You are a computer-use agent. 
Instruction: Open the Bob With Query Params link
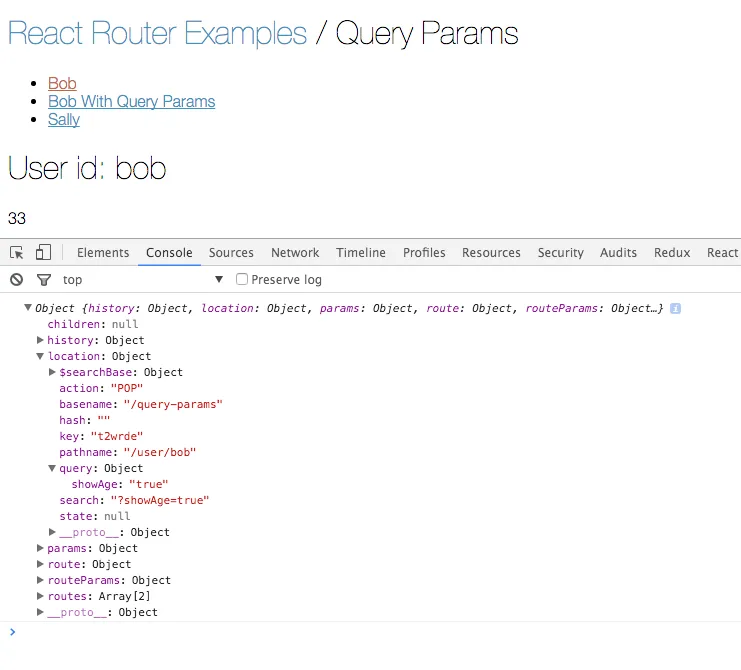[x=131, y=102]
